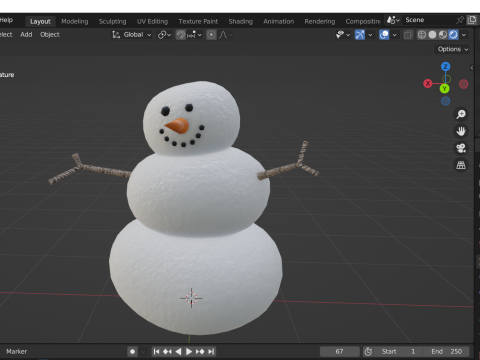This screenshot has width=480, height=360.
Task: Open the Help menu
Action: tap(6, 20)
